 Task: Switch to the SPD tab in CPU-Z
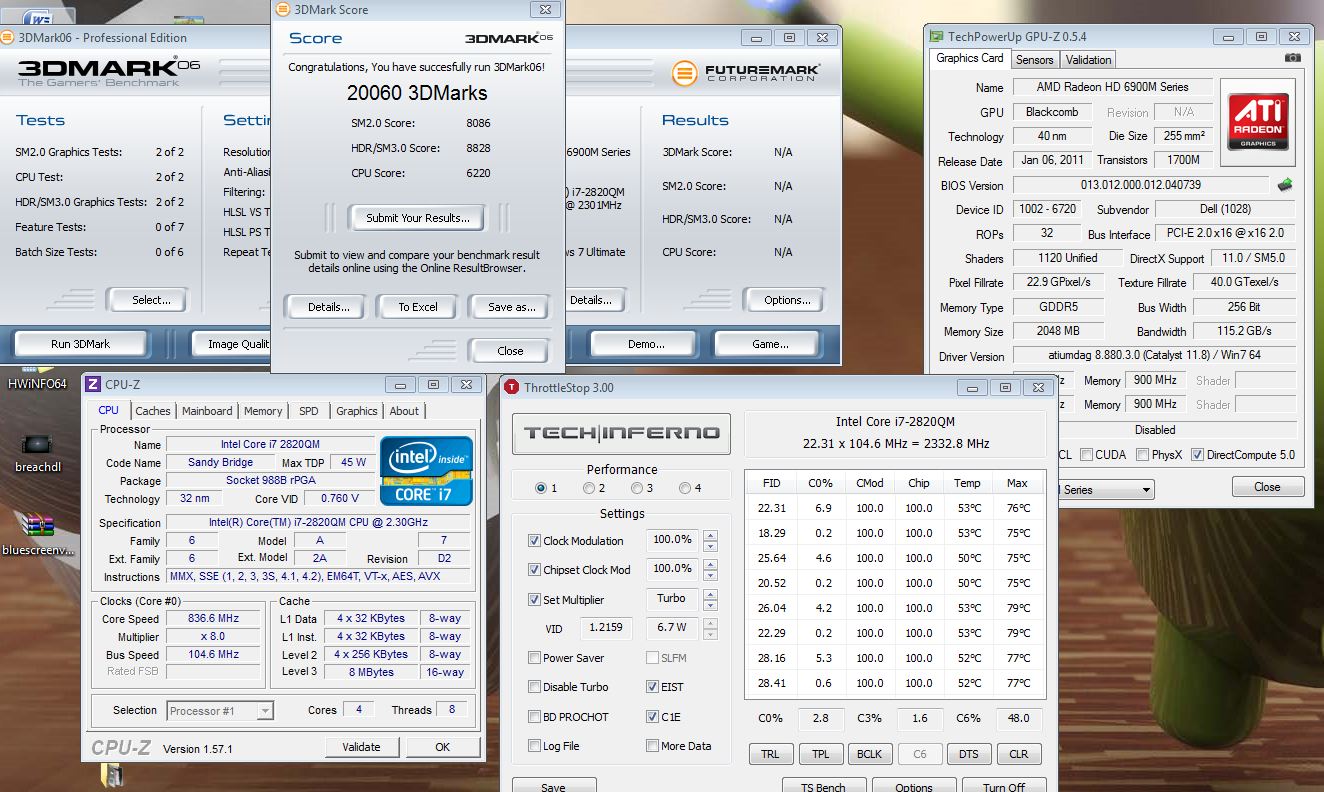309,411
